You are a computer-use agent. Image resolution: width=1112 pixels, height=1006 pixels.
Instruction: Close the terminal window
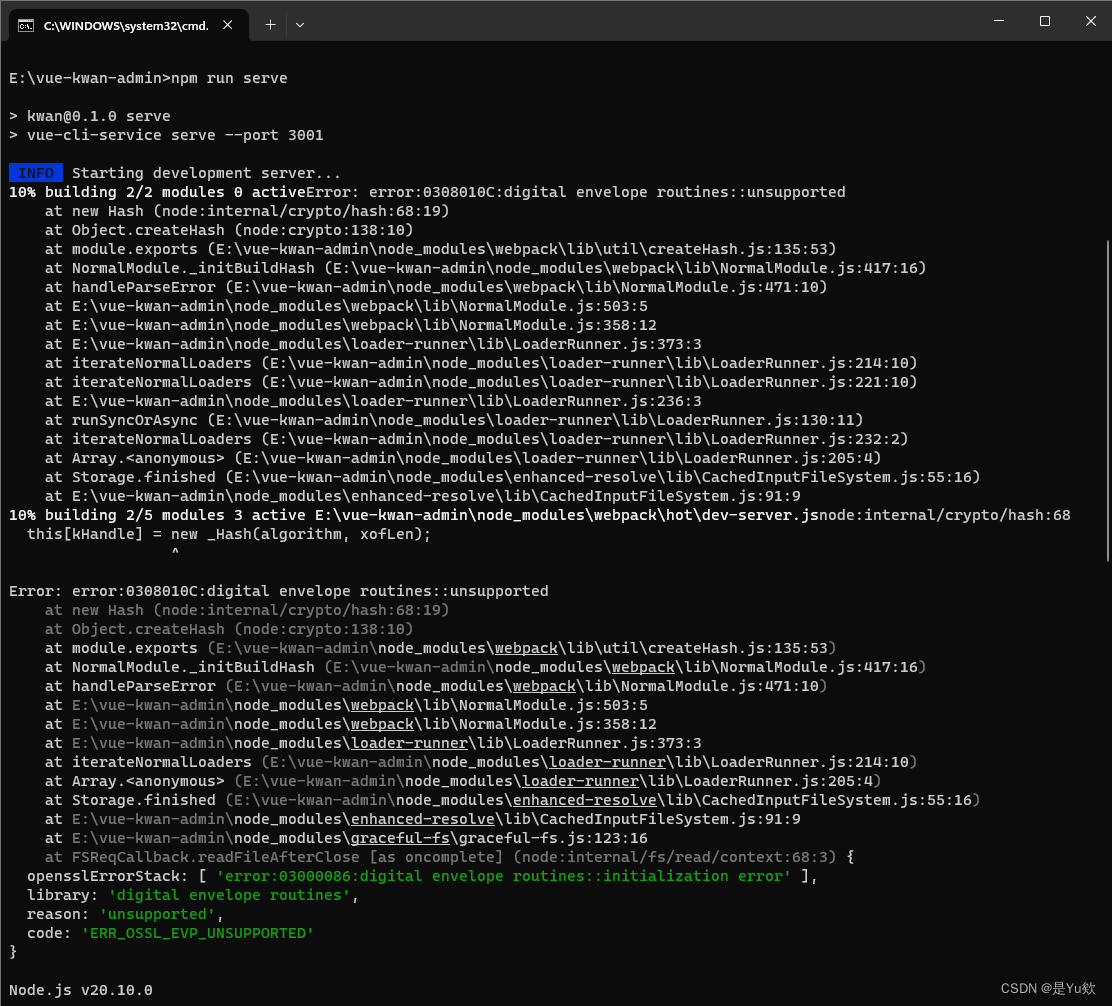click(x=1091, y=21)
